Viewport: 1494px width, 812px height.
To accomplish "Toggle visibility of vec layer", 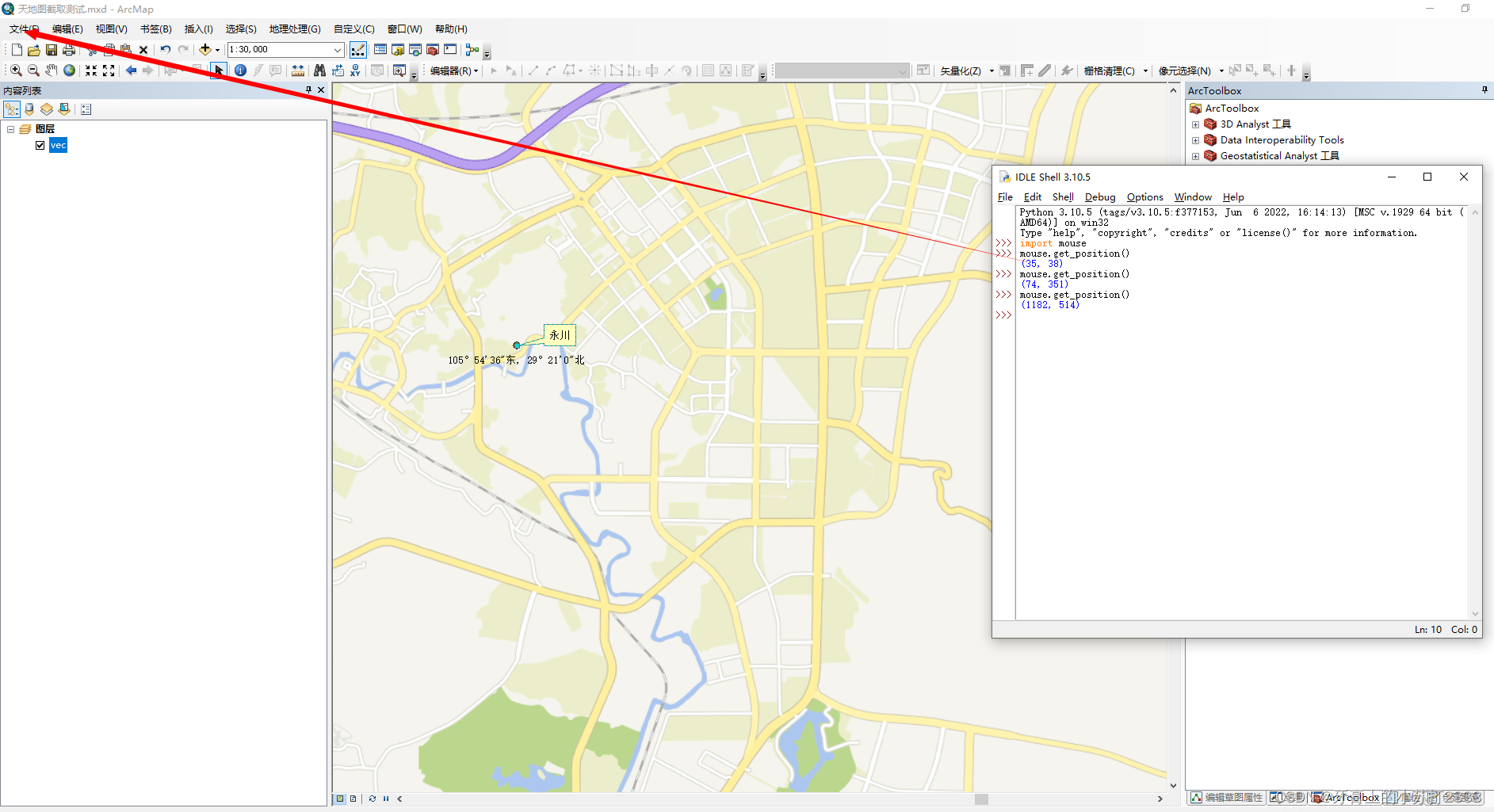I will pos(40,145).
